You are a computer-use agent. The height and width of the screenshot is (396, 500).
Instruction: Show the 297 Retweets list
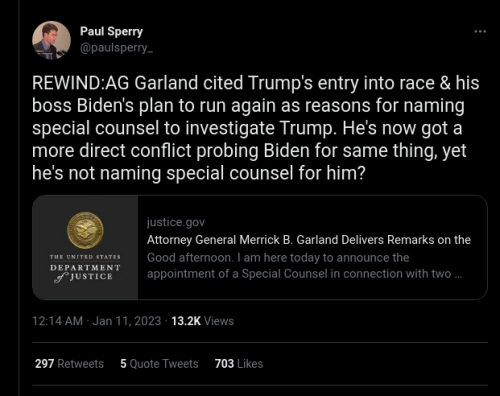click(x=69, y=364)
